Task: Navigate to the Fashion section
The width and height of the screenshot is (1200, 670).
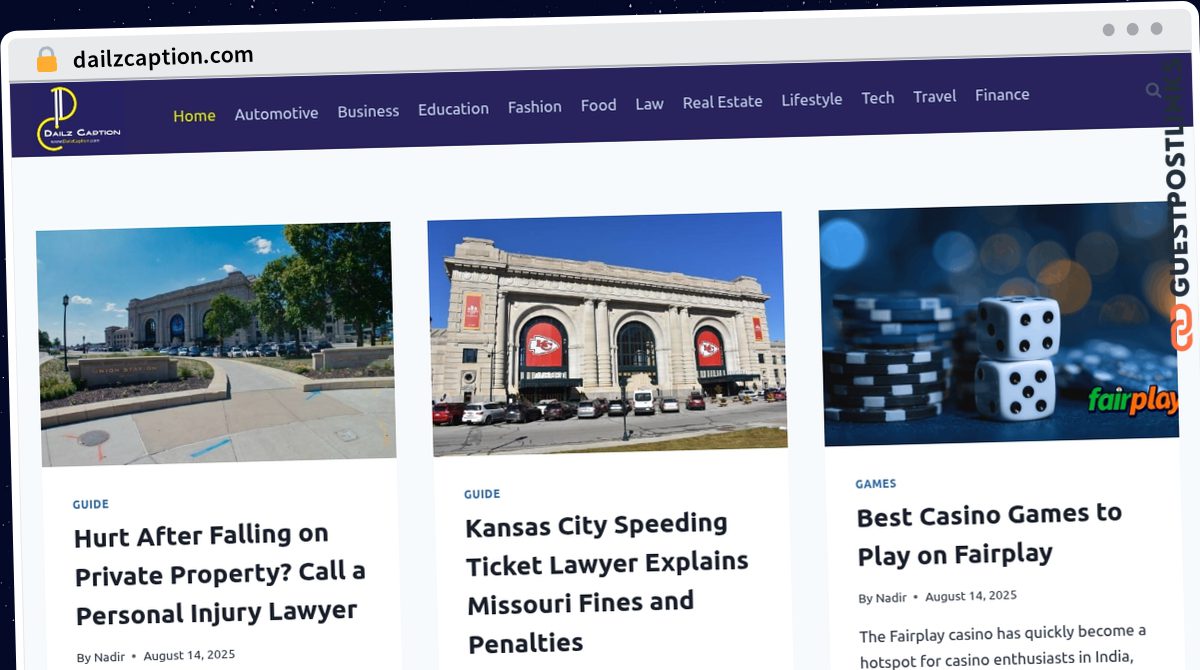Action: point(534,106)
